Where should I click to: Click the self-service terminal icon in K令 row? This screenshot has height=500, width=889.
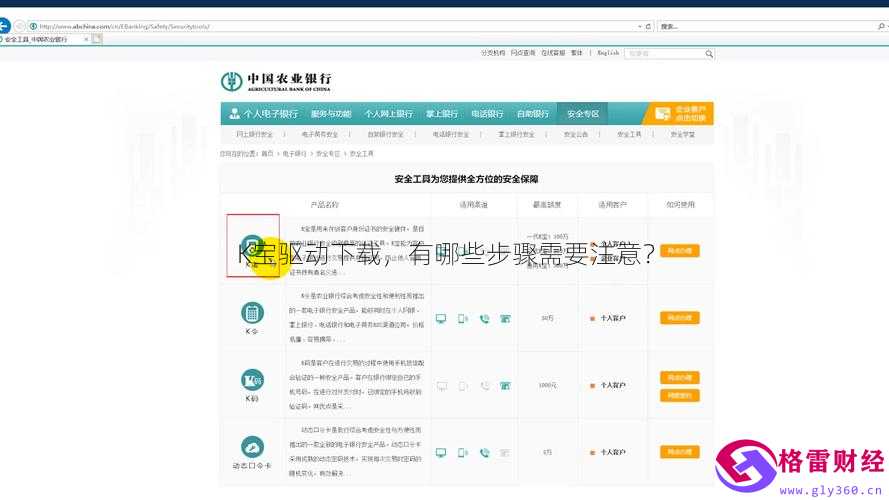pyautogui.click(x=505, y=319)
